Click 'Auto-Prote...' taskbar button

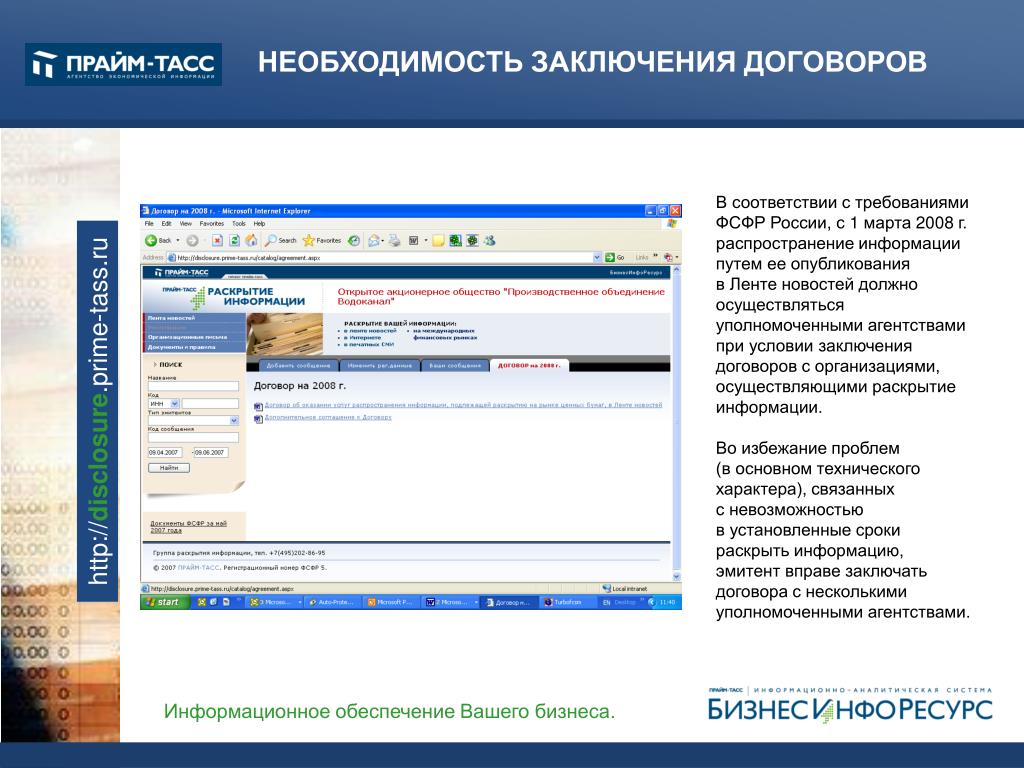tap(332, 602)
